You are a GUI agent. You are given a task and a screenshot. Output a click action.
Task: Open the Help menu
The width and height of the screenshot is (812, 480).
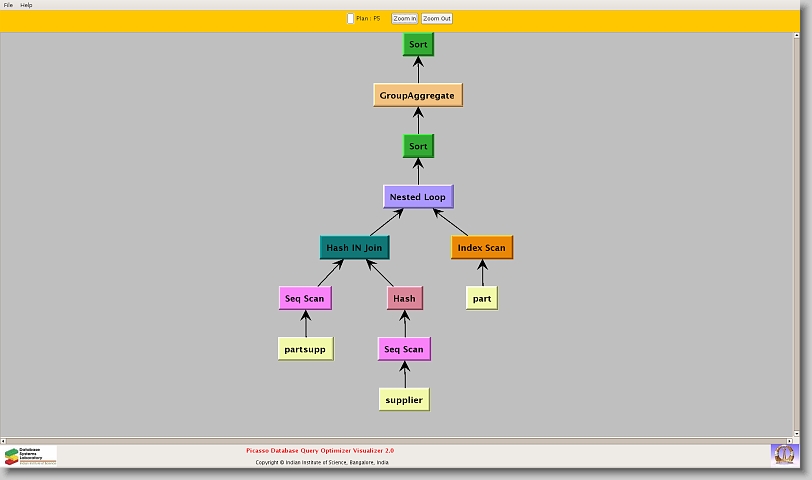coord(26,5)
